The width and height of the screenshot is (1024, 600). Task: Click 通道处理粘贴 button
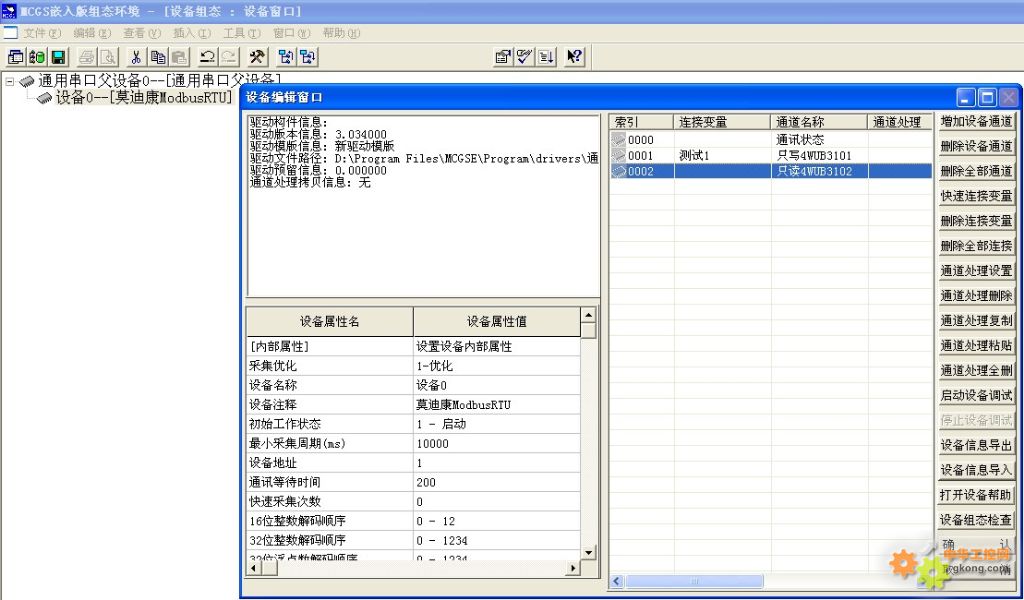coord(976,345)
